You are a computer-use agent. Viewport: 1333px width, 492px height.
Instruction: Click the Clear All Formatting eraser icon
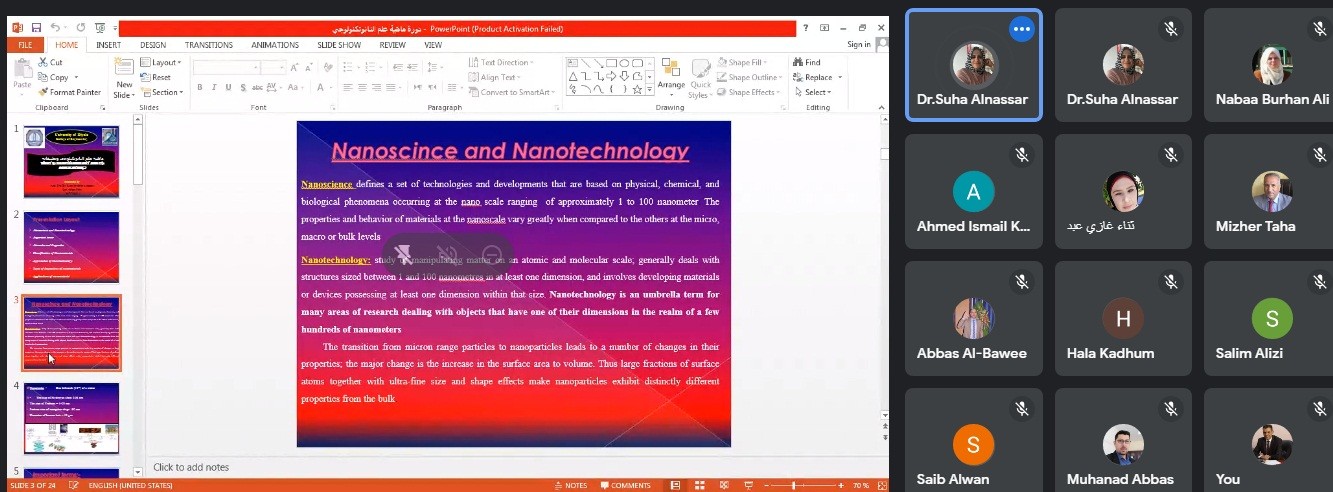(x=327, y=67)
